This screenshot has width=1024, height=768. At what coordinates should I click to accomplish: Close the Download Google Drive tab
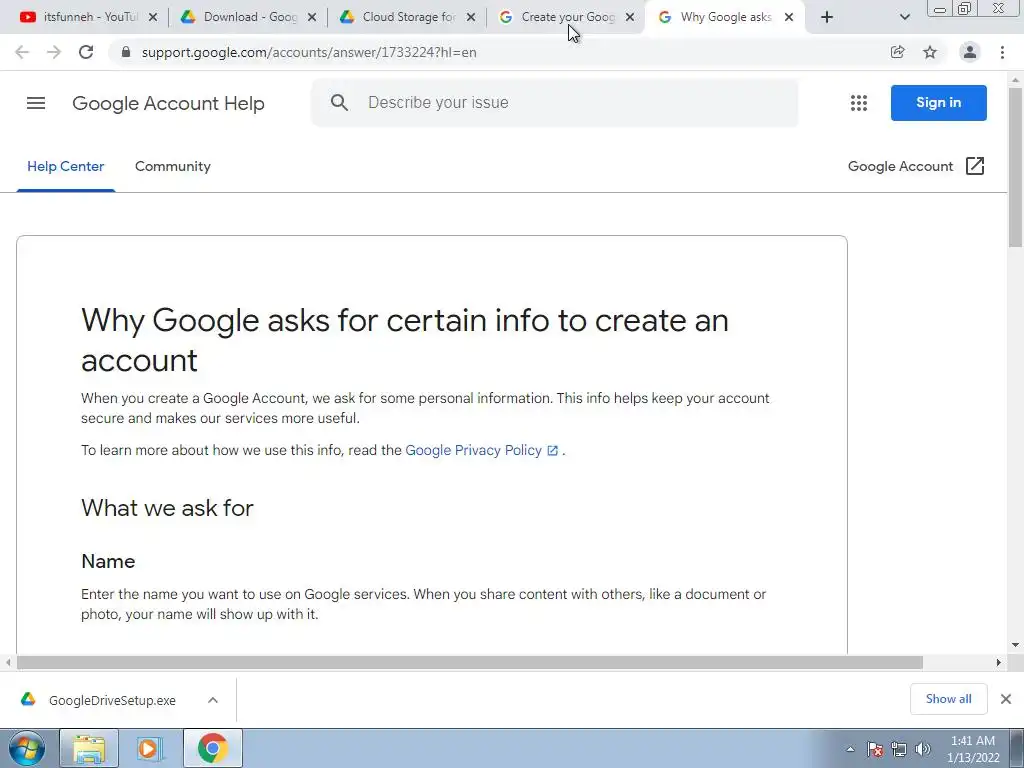312,18
